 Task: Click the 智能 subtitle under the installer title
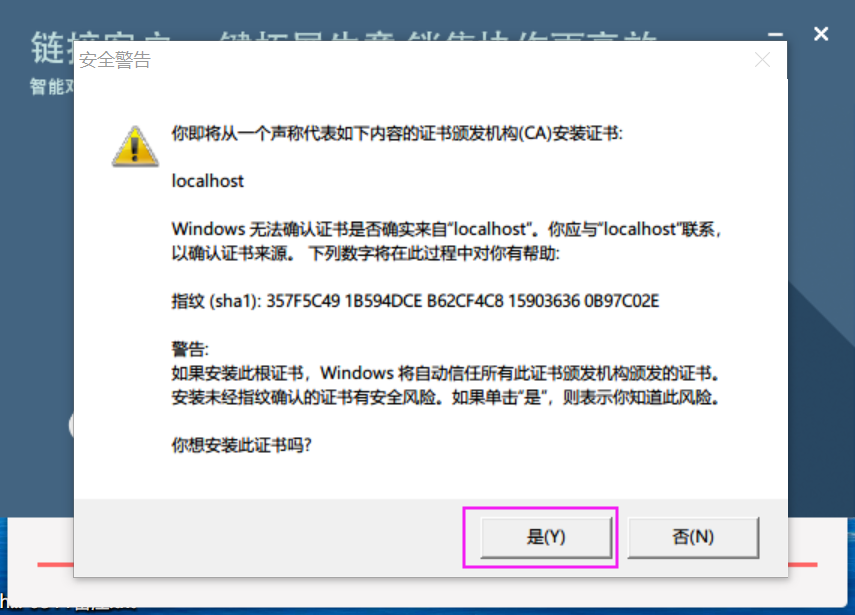[47, 86]
